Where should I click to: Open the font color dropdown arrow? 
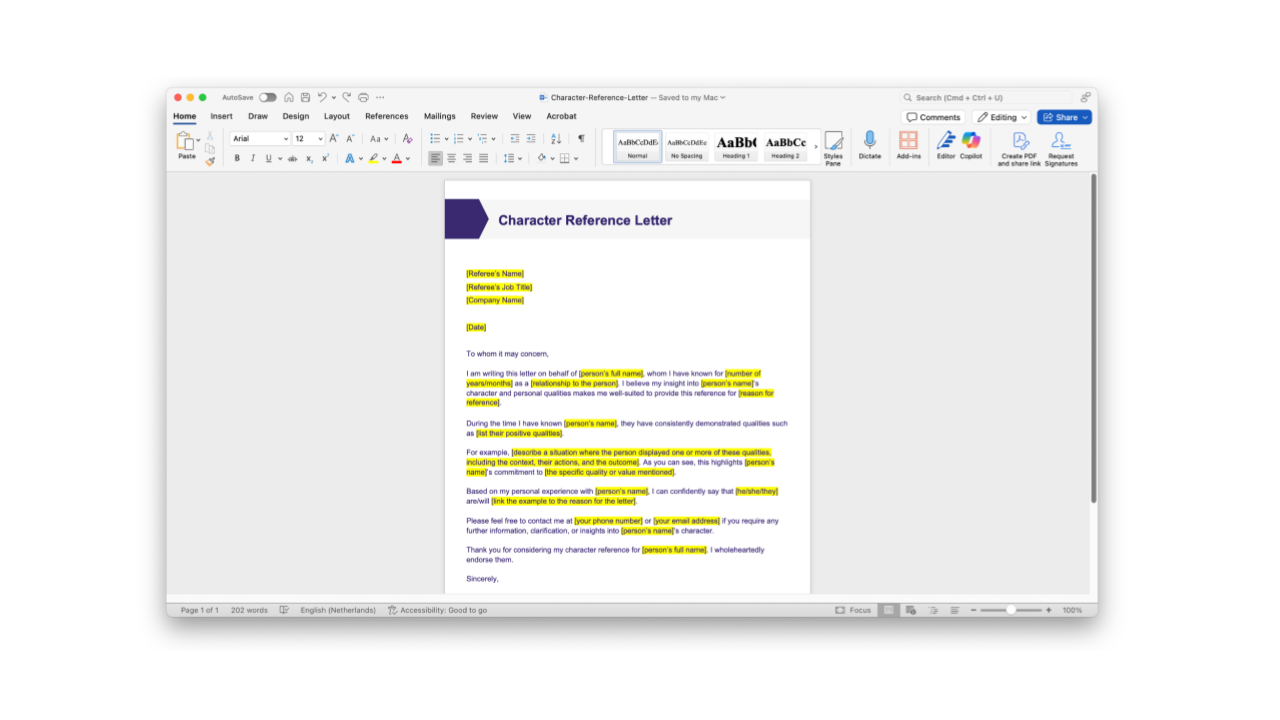[408, 159]
